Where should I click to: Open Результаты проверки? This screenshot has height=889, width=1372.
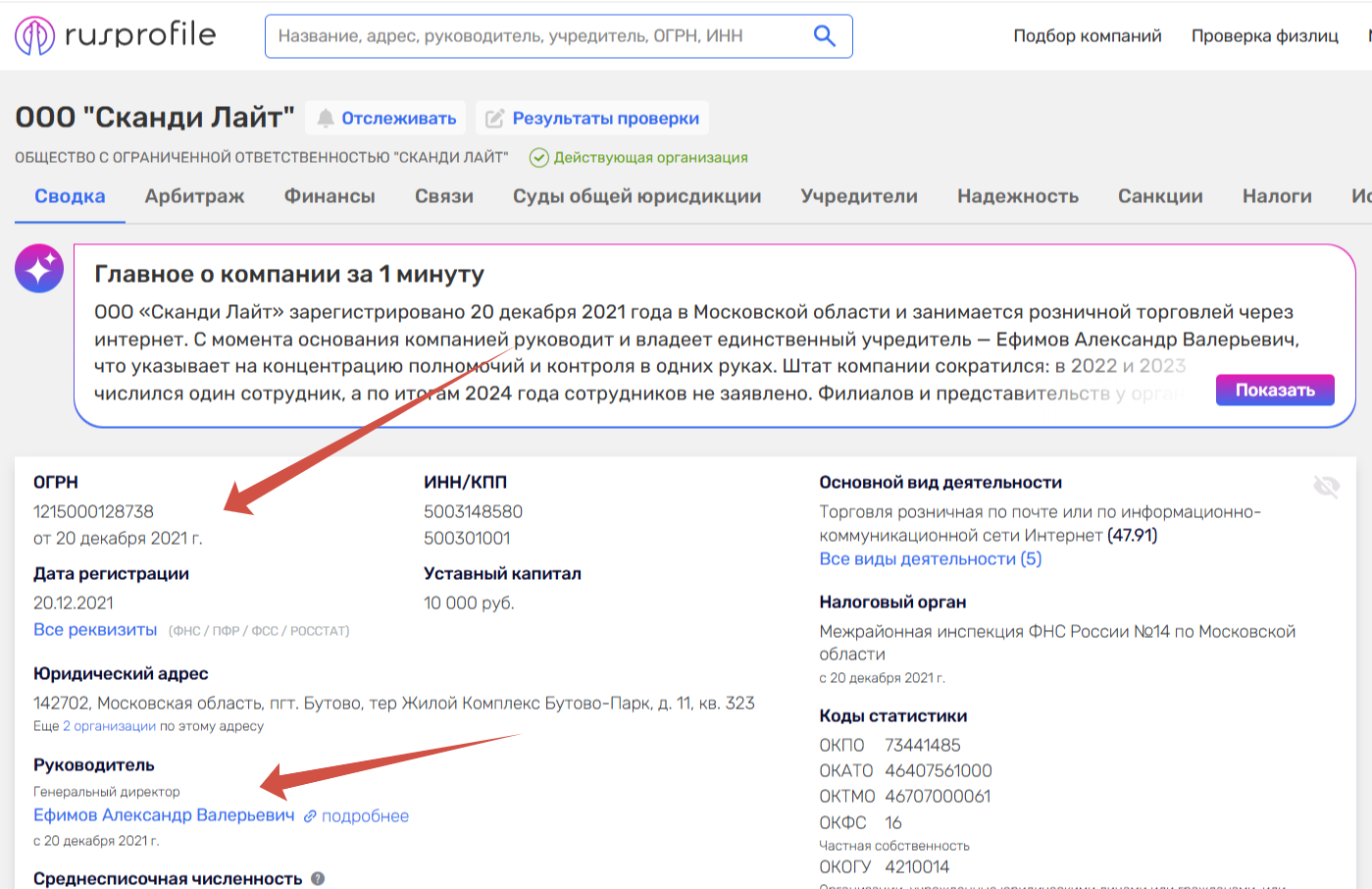point(592,119)
